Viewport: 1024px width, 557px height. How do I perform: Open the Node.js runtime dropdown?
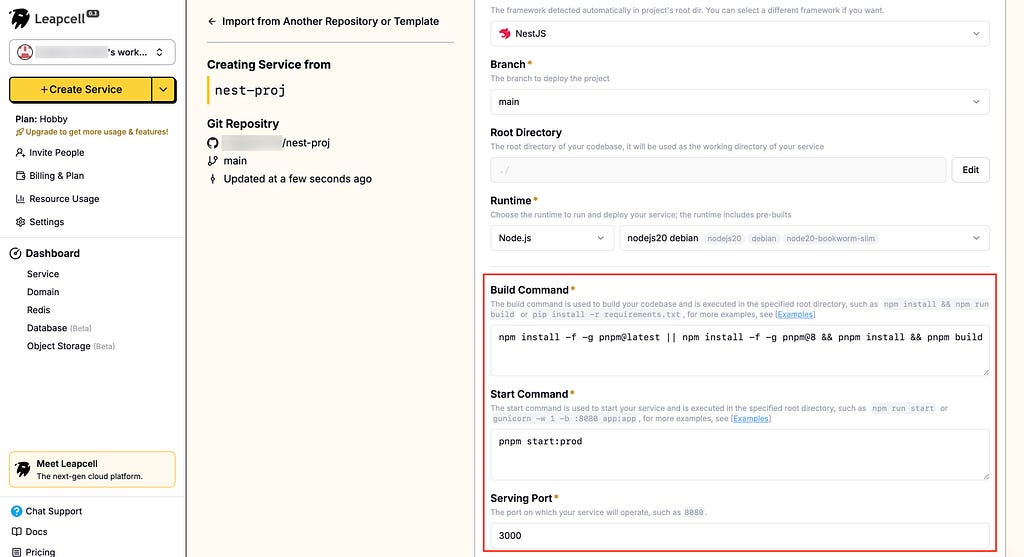(x=552, y=238)
